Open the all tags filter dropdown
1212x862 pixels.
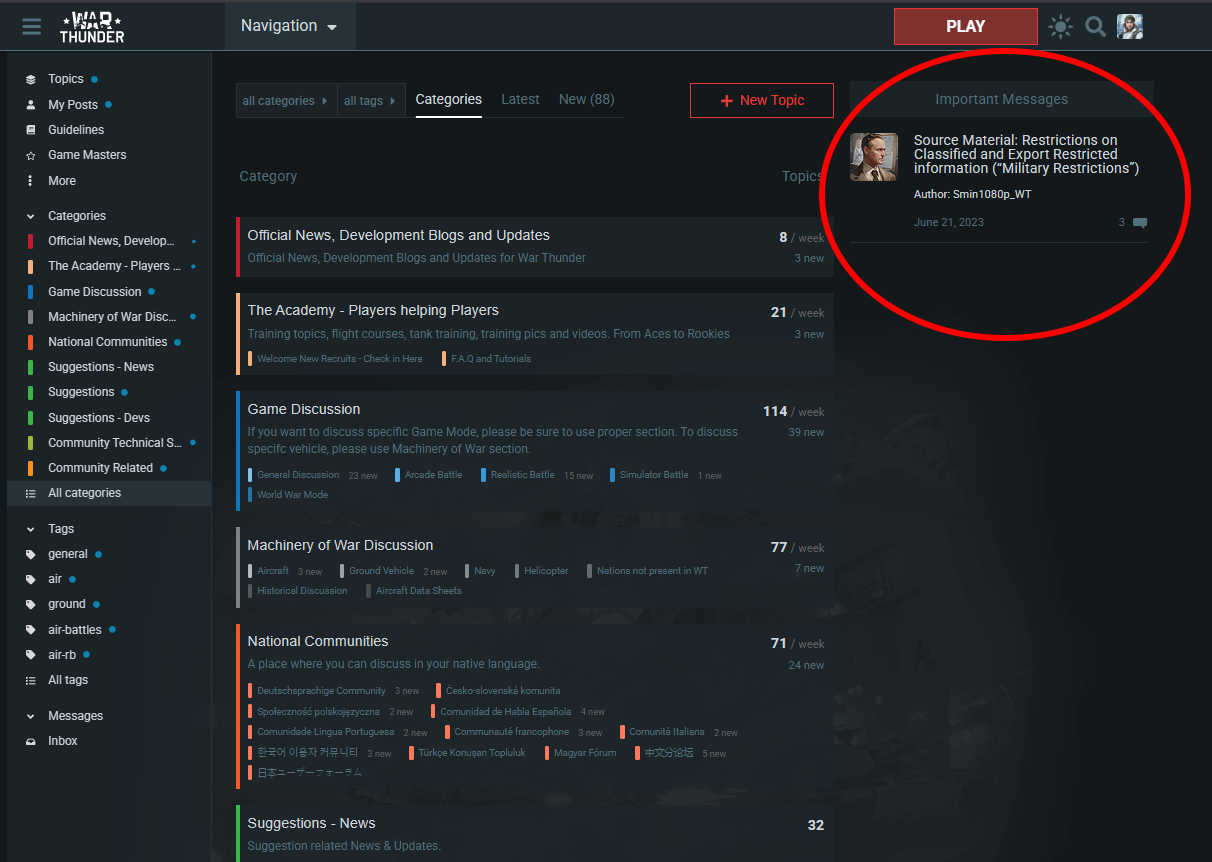click(370, 101)
